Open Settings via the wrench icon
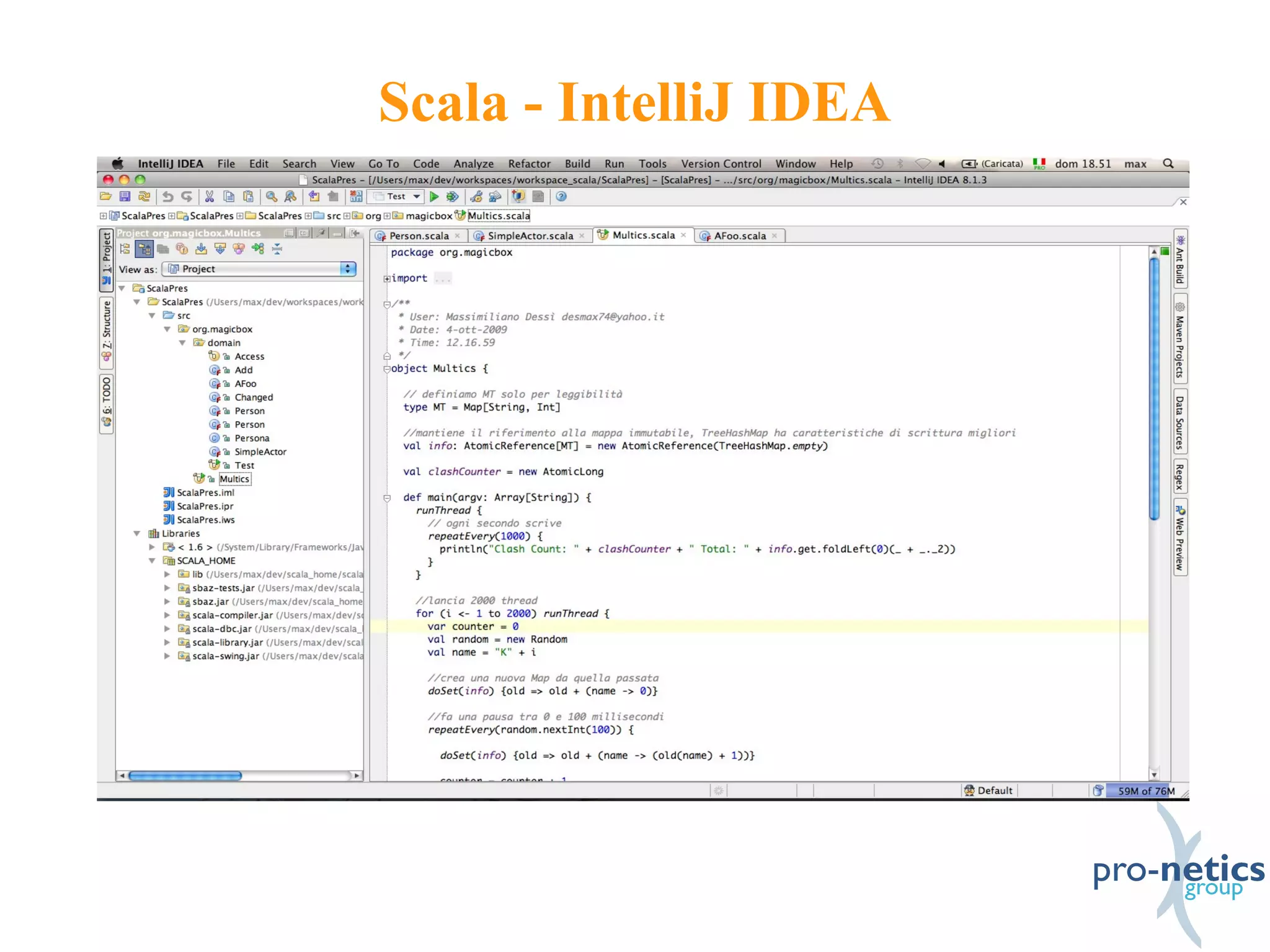 coord(476,197)
